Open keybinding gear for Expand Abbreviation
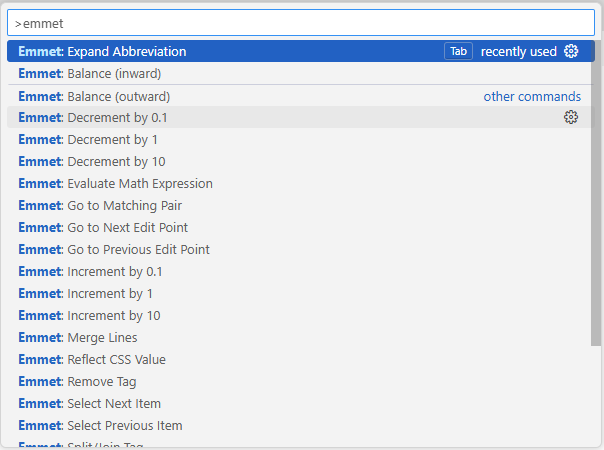The height and width of the screenshot is (450, 604). tap(571, 51)
